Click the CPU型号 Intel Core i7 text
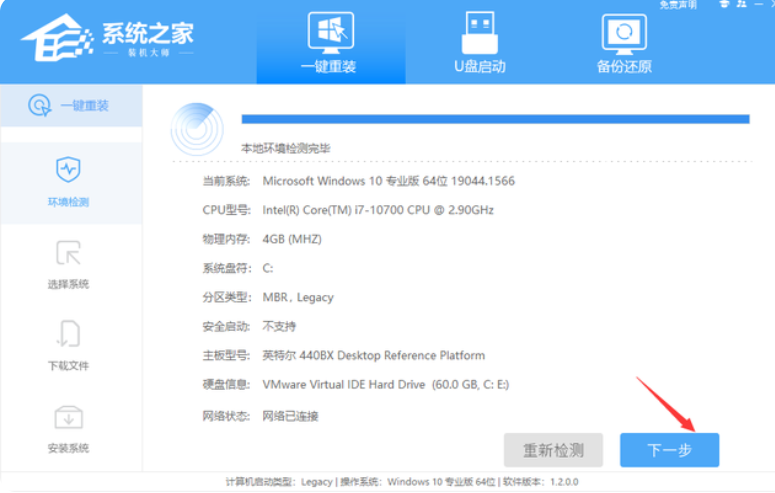The width and height of the screenshot is (775, 493). click(x=378, y=210)
